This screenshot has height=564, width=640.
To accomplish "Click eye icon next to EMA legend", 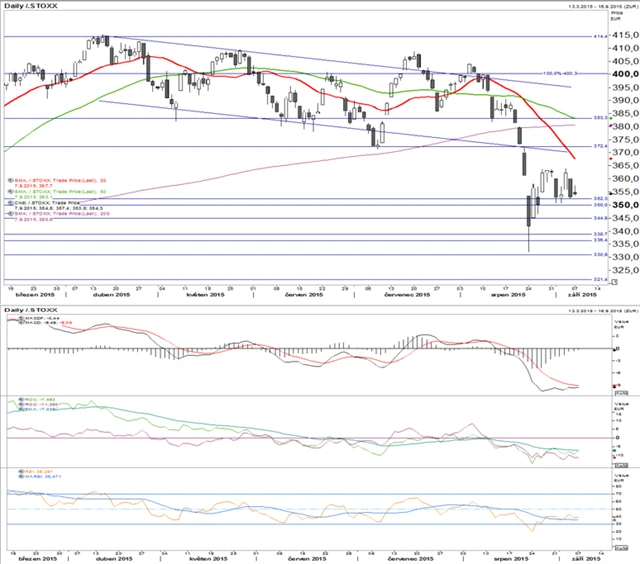I will pos(22,409).
